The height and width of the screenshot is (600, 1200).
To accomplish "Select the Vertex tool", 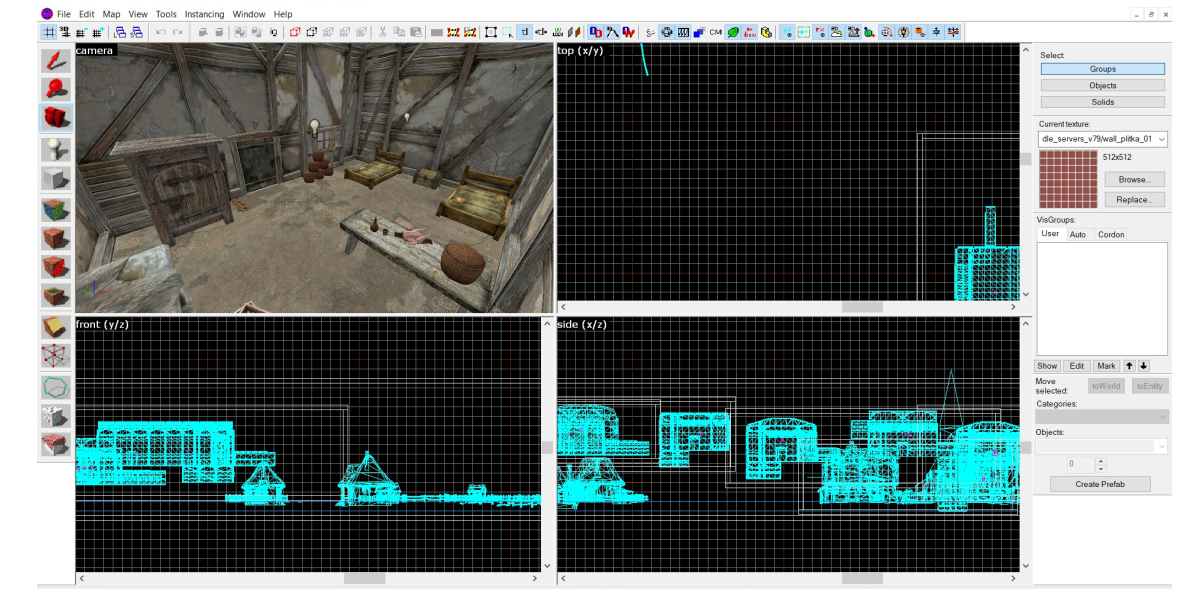I will click(x=54, y=356).
